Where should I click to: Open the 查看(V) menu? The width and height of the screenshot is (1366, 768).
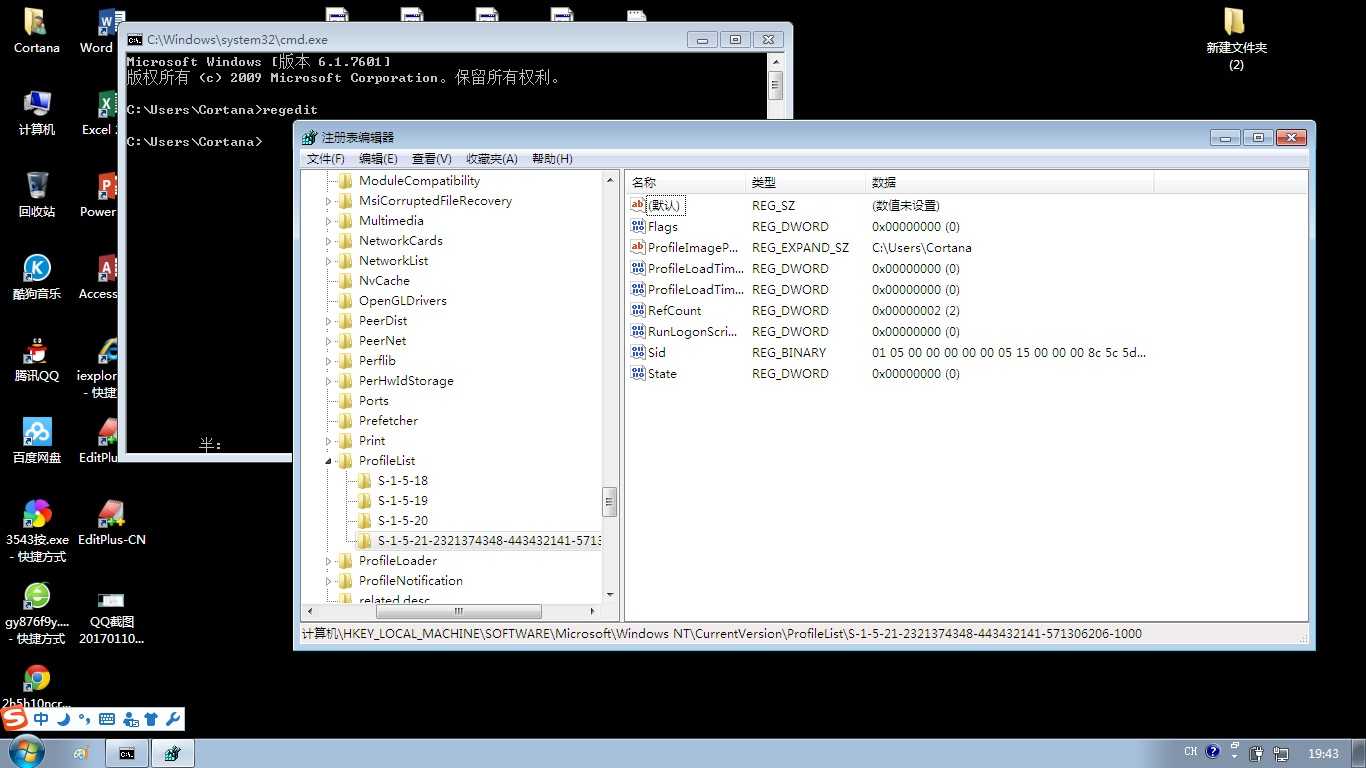(x=432, y=159)
